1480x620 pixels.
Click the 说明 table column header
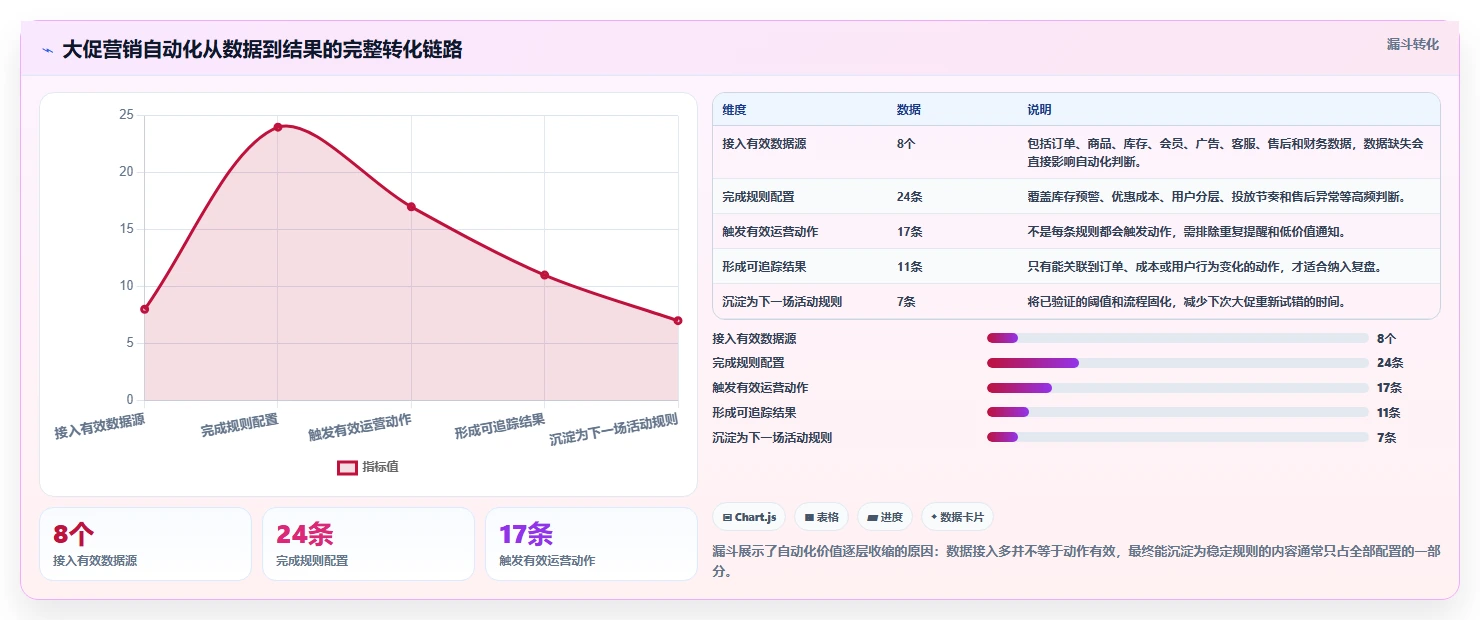click(x=1039, y=110)
